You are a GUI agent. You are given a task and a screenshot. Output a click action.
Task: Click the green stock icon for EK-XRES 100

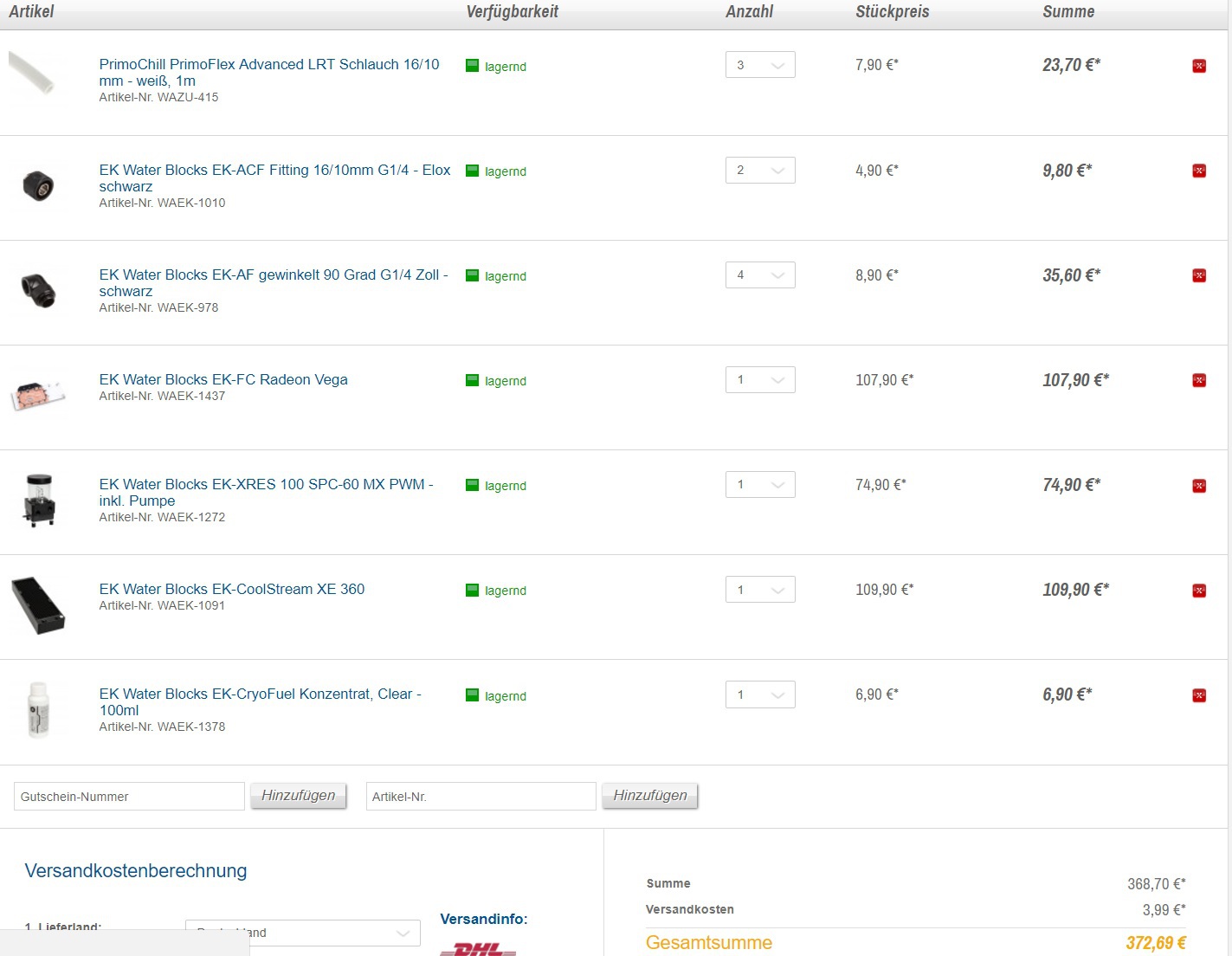click(472, 485)
